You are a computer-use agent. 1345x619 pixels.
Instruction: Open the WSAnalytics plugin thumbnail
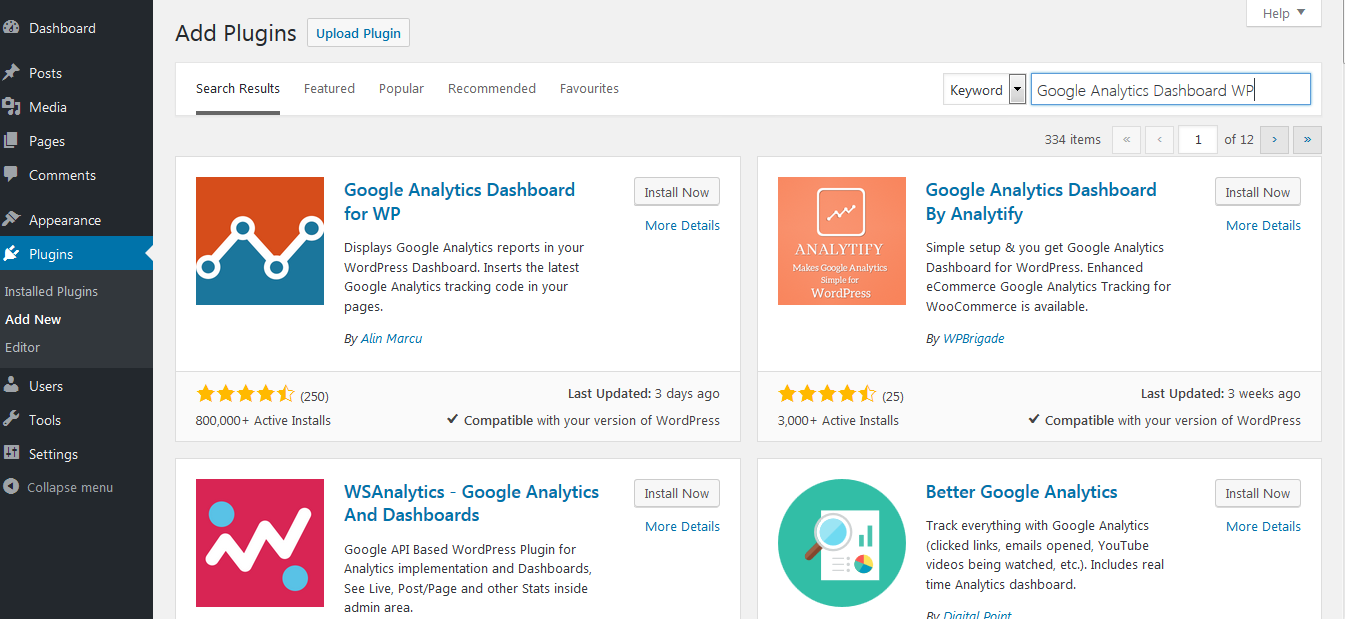pos(260,543)
